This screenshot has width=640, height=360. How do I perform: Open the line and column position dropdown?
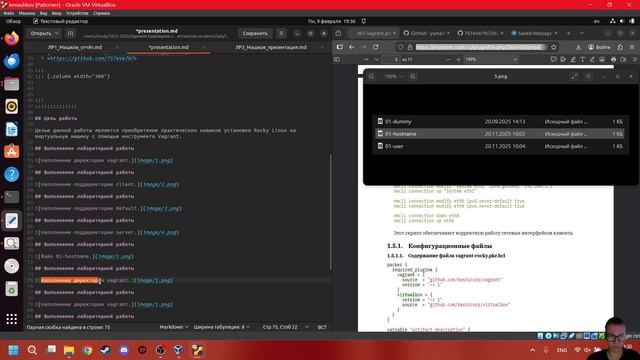286,327
